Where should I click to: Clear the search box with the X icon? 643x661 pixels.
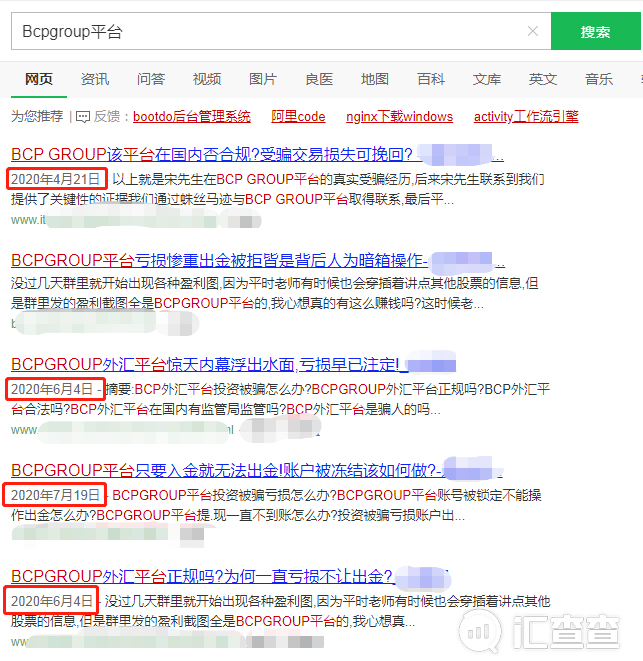[533, 31]
